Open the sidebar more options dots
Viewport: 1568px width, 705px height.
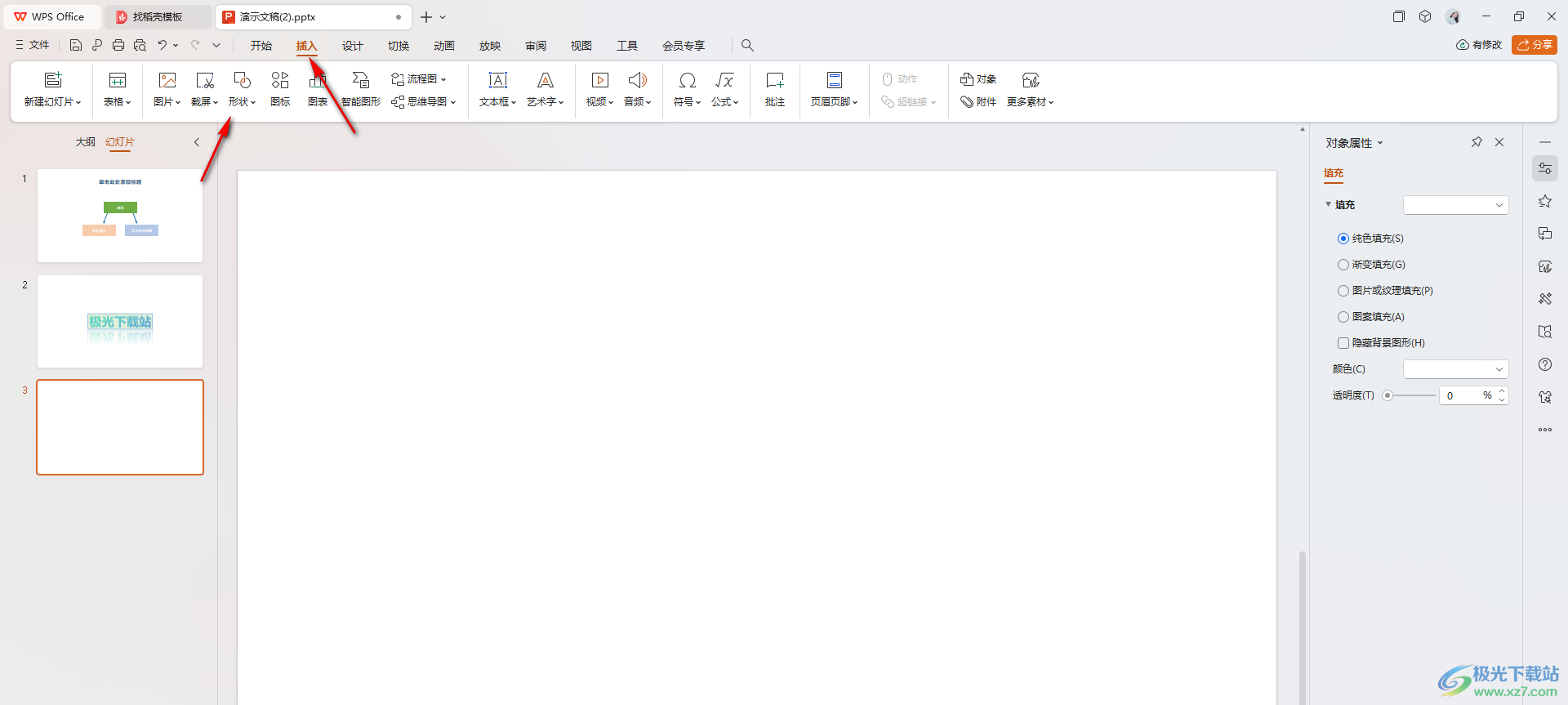pos(1545,430)
